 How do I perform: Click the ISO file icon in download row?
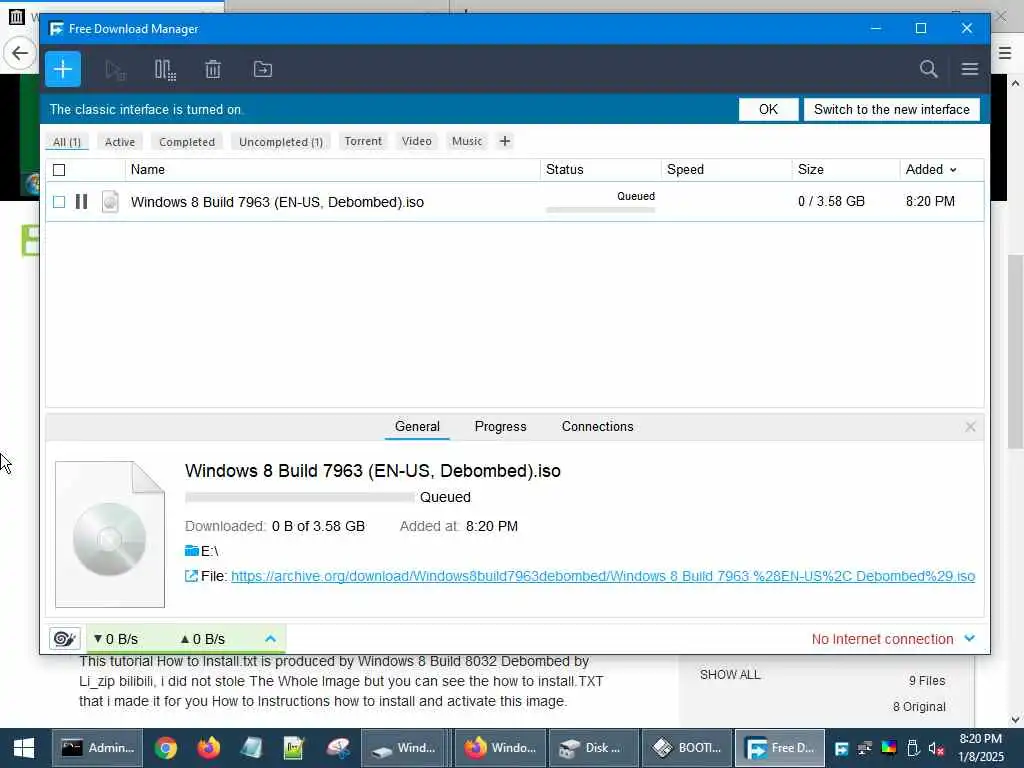[110, 201]
